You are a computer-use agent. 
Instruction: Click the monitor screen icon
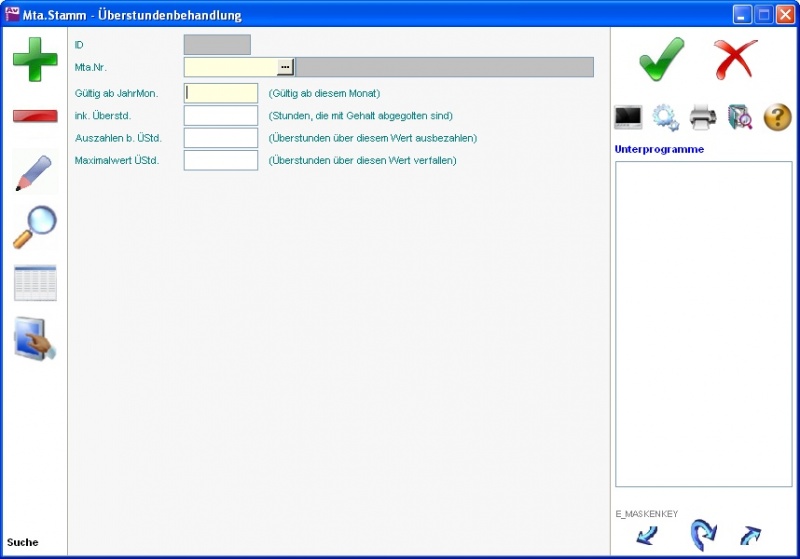[628, 117]
